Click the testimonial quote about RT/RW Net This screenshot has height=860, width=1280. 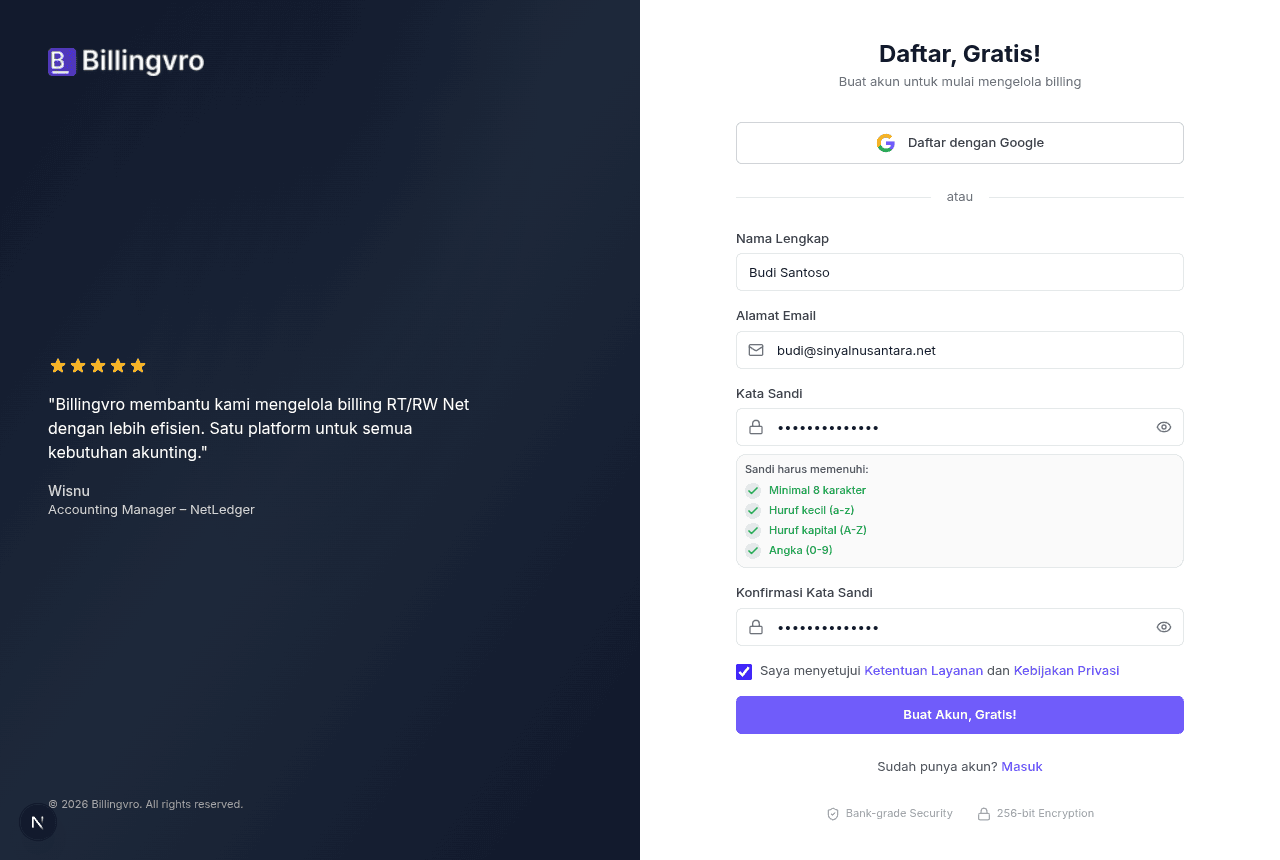click(x=259, y=429)
